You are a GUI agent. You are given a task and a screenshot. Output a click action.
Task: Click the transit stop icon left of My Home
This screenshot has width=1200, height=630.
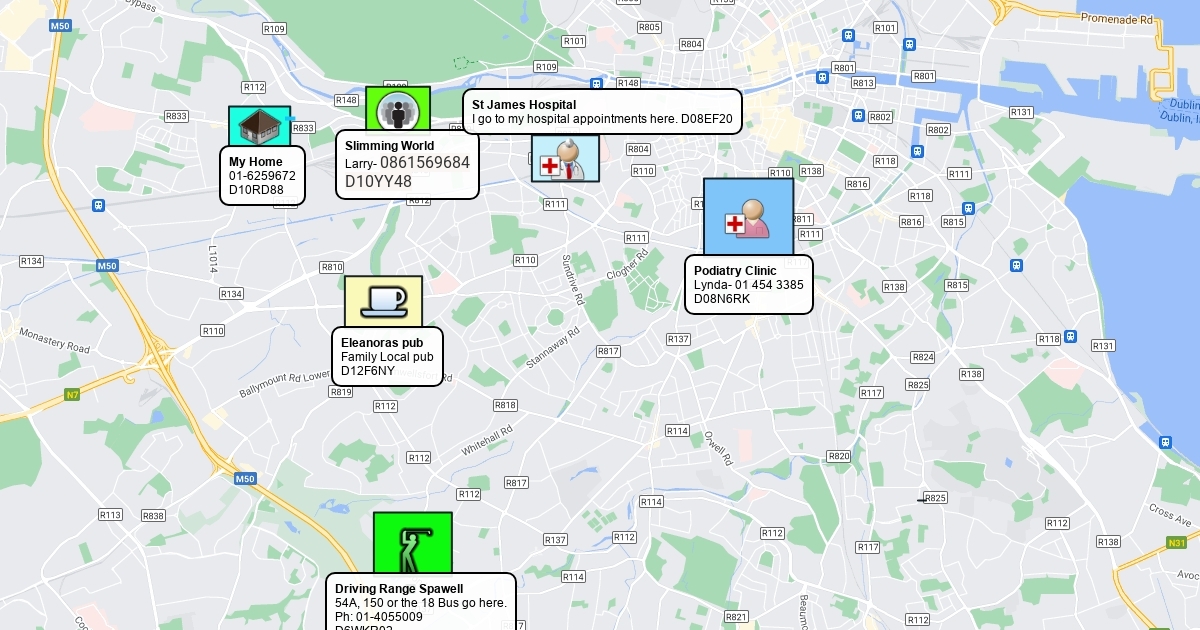(98, 205)
